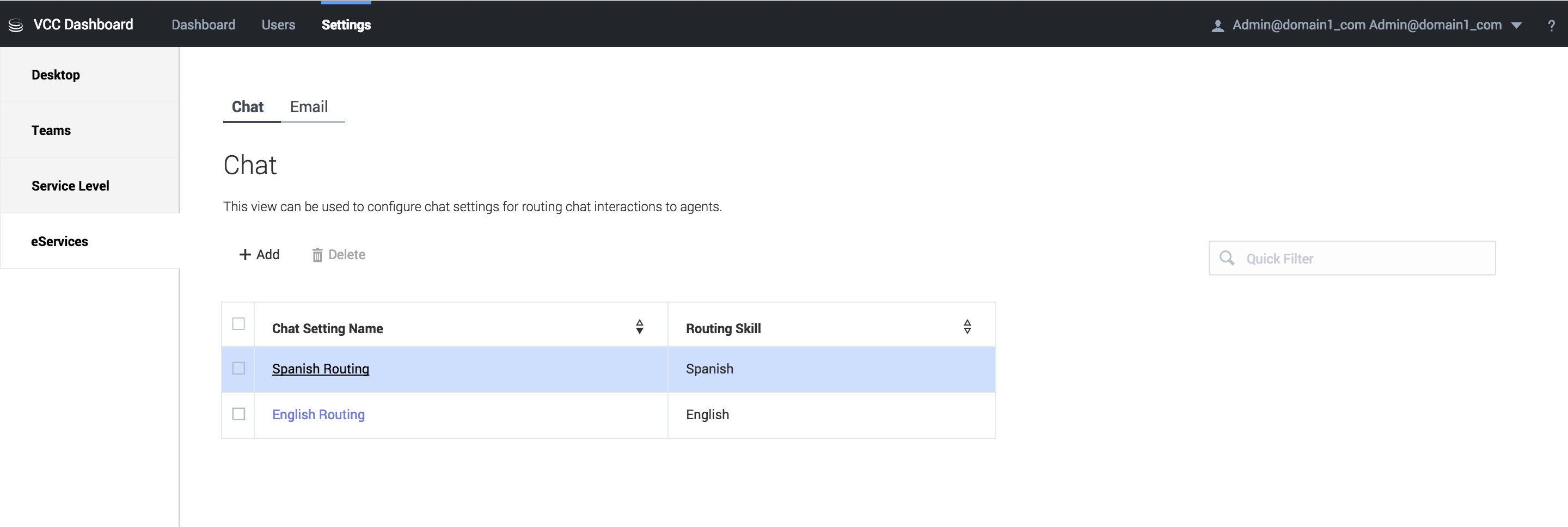This screenshot has height=527, width=1568.
Task: Tick the Spanish Routing row checkbox
Action: [x=238, y=368]
